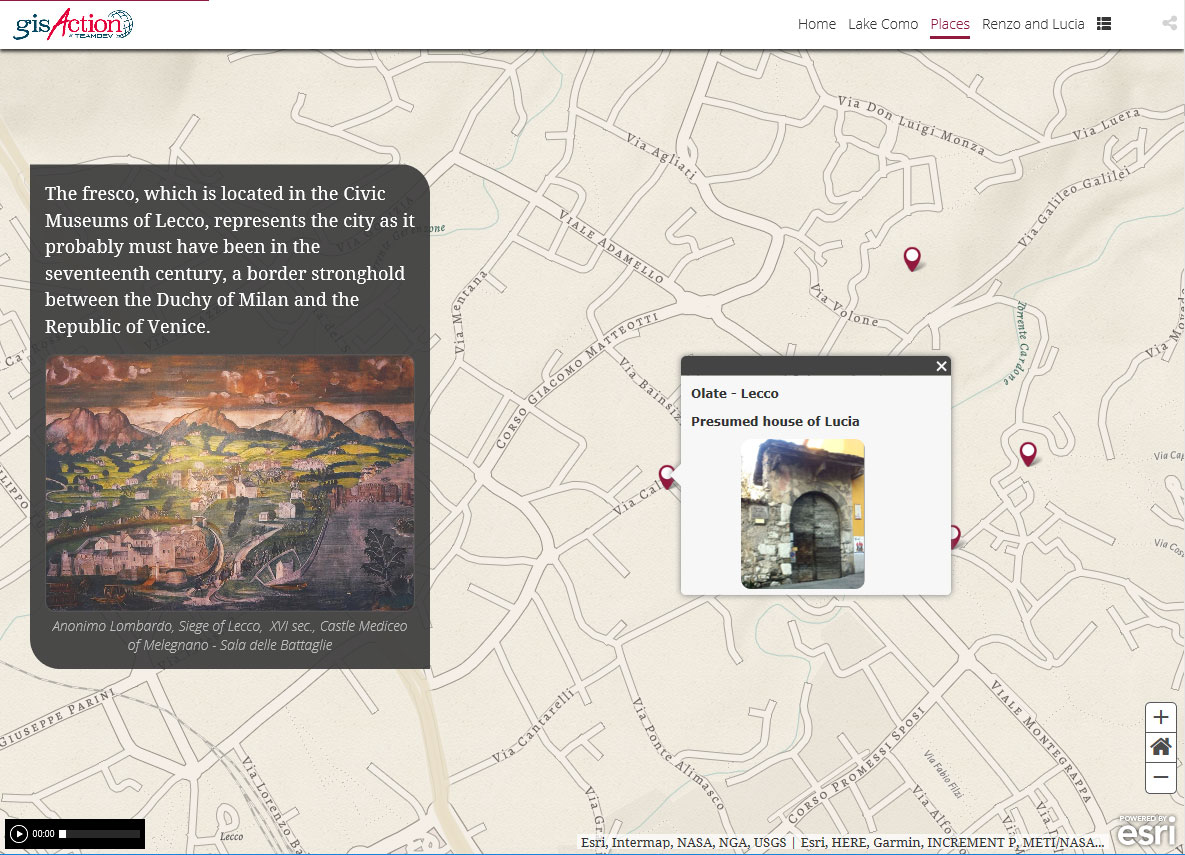Click the 'Presumed house of Lucia' text
The height and width of the screenshot is (855, 1185).
click(x=775, y=421)
